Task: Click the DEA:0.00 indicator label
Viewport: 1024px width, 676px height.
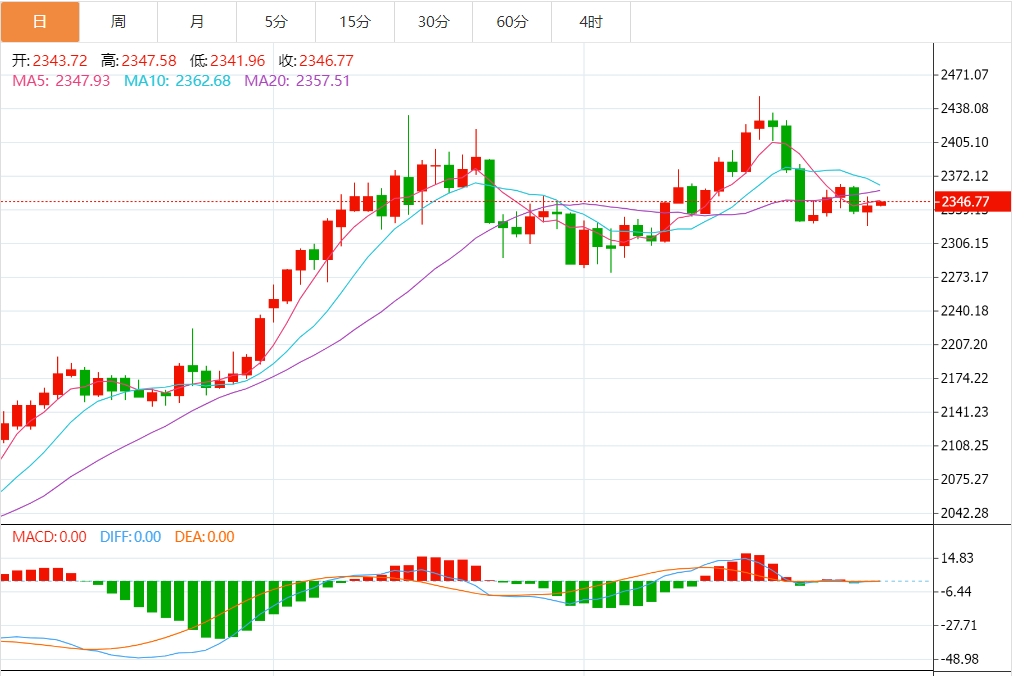Action: pos(204,537)
